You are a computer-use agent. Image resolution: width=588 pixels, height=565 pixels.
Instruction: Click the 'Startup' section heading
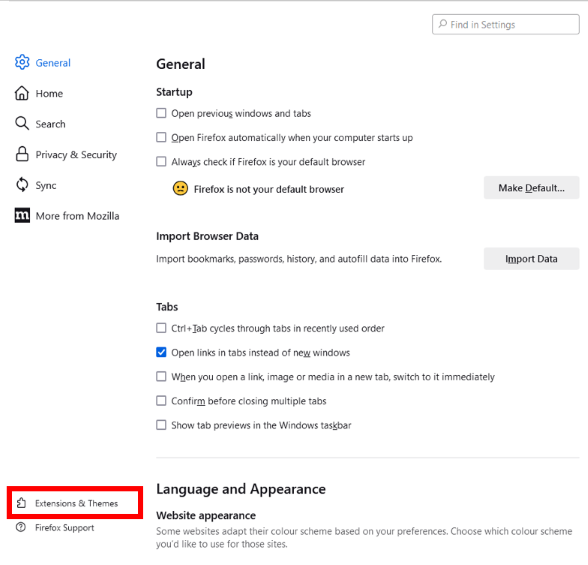point(174,92)
